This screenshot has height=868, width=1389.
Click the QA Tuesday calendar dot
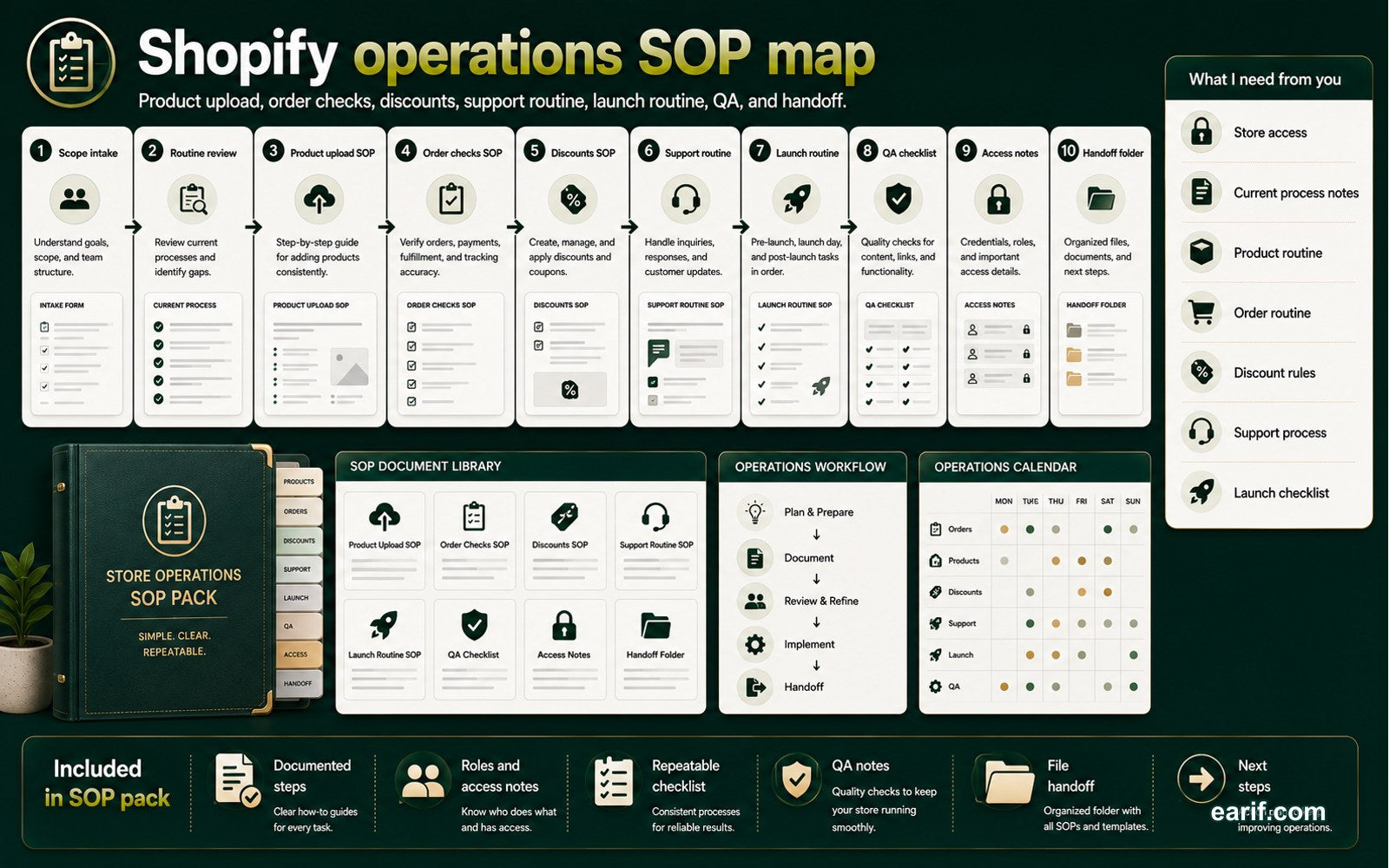pyautogui.click(x=1030, y=687)
